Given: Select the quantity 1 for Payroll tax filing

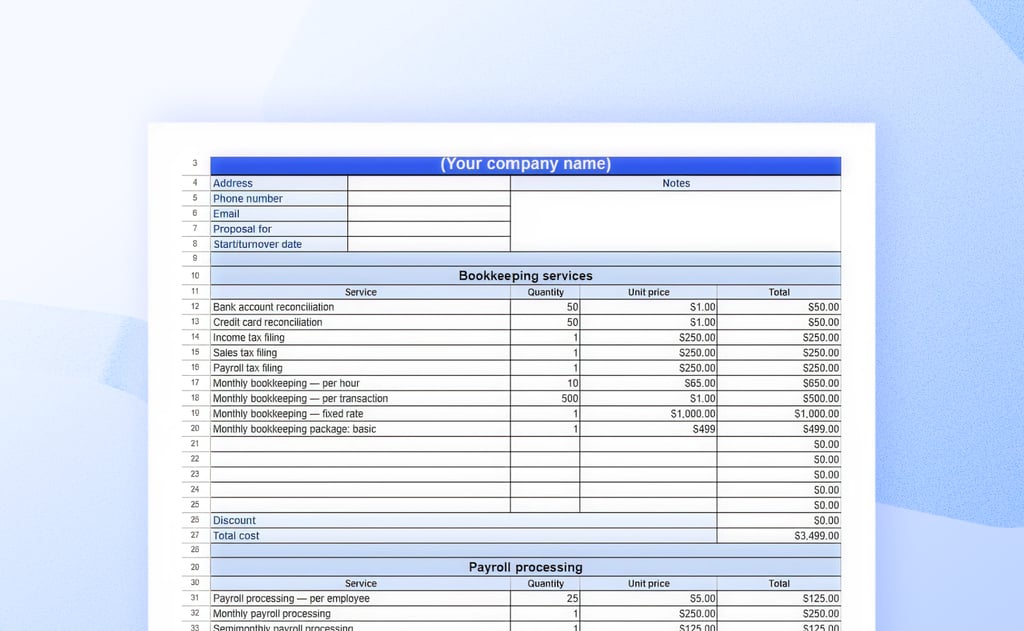Looking at the screenshot, I should click(x=545, y=368).
